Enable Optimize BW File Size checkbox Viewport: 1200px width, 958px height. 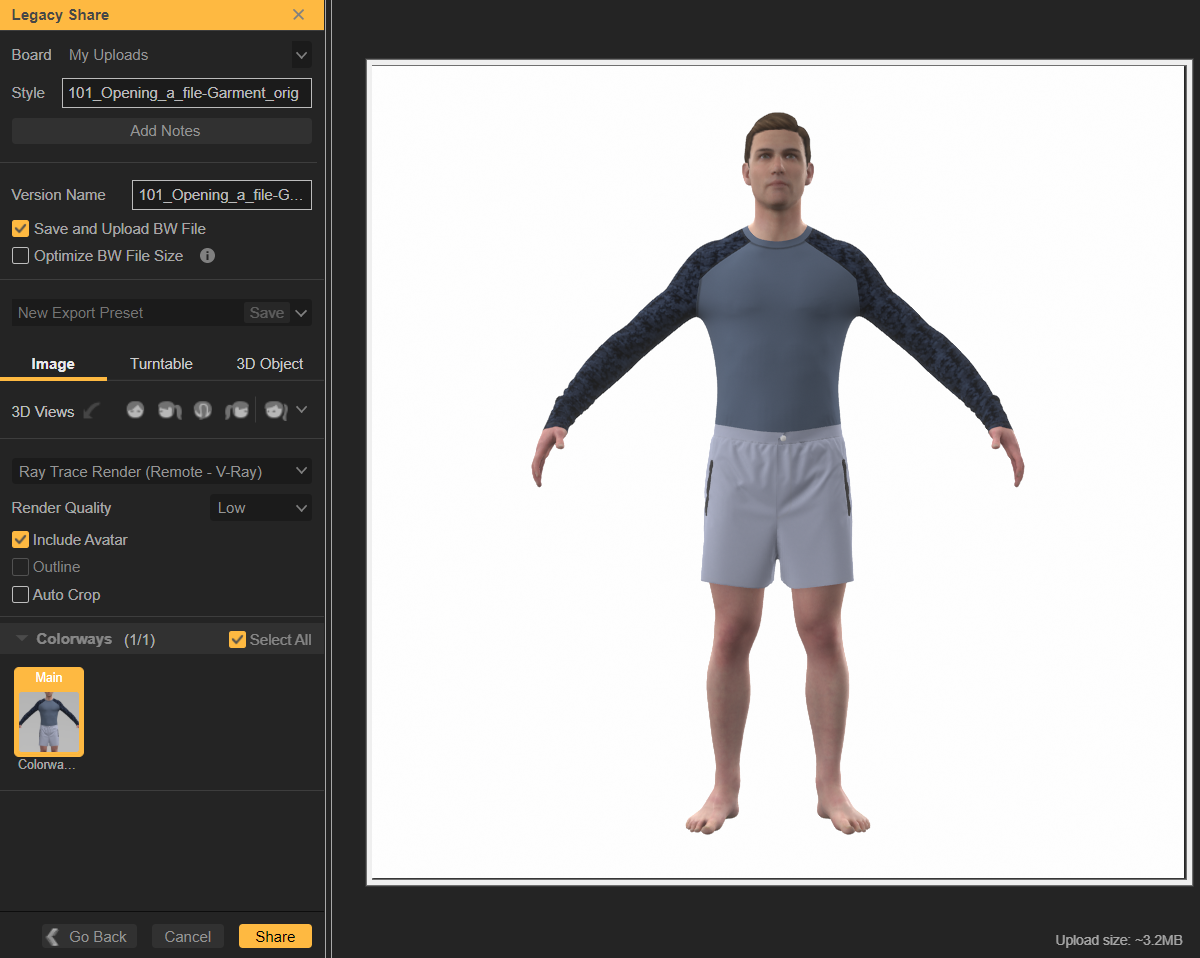coord(20,256)
